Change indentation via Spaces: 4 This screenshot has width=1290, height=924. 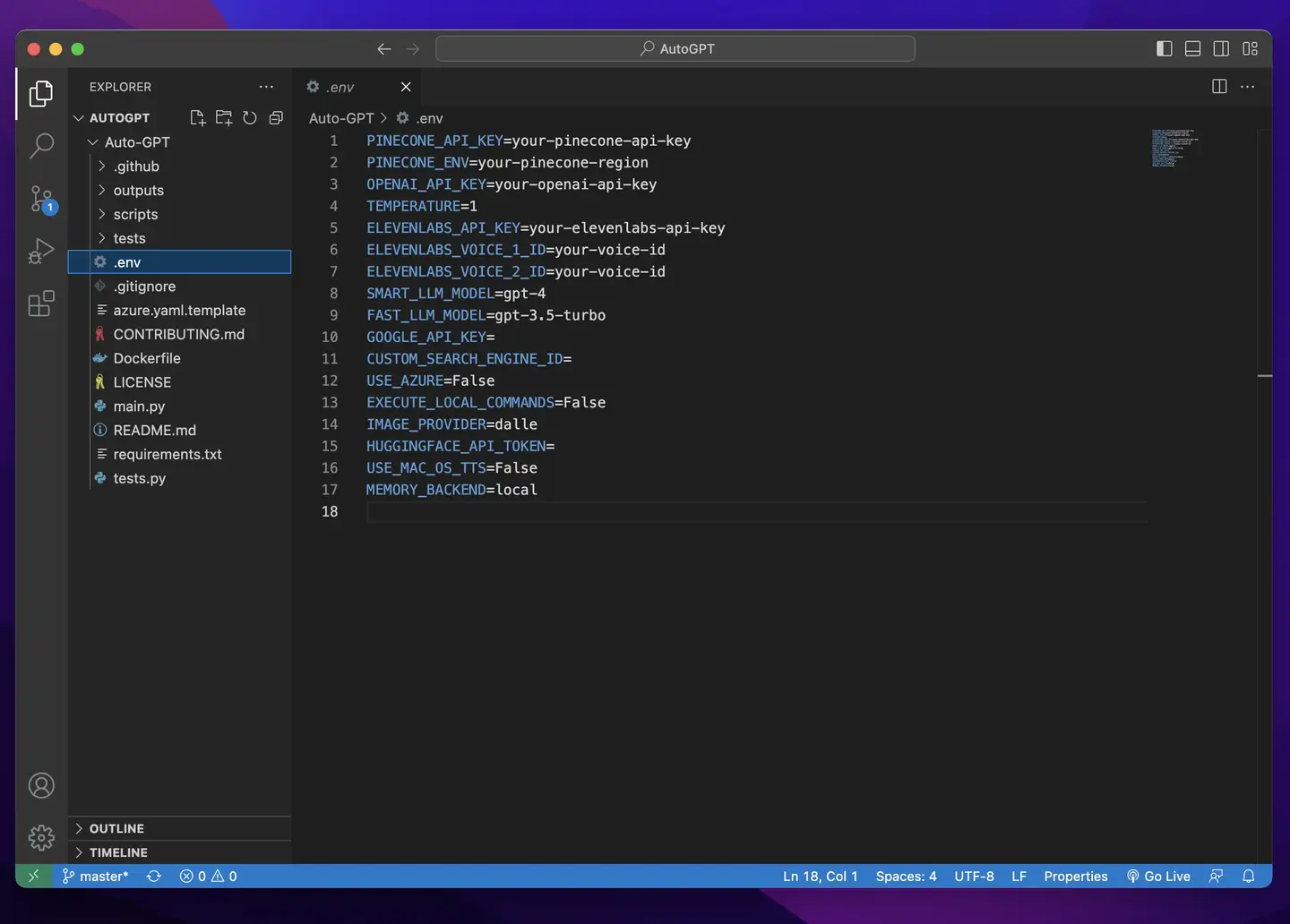click(x=906, y=876)
